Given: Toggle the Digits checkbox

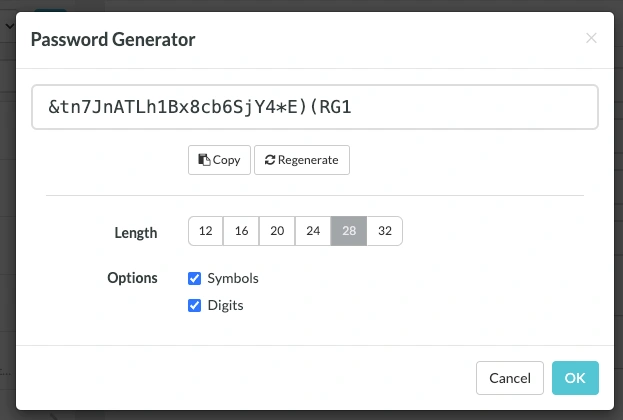Looking at the screenshot, I should point(195,305).
